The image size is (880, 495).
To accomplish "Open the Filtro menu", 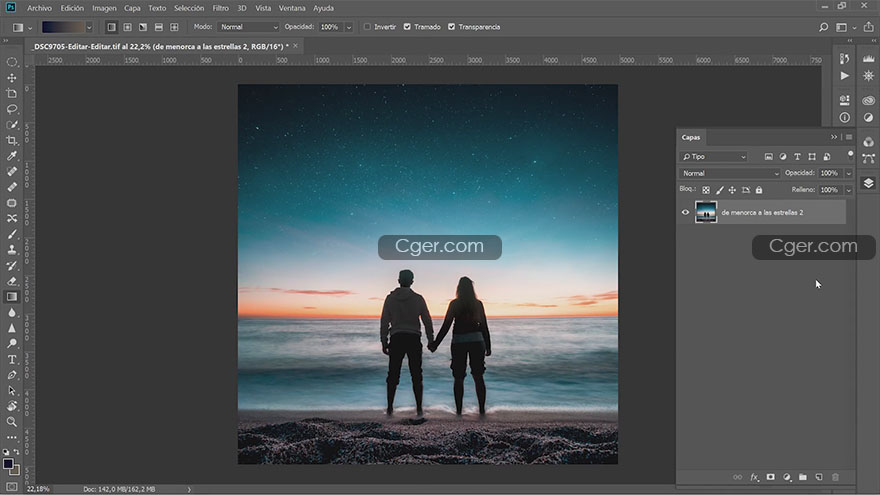I will pyautogui.click(x=221, y=8).
